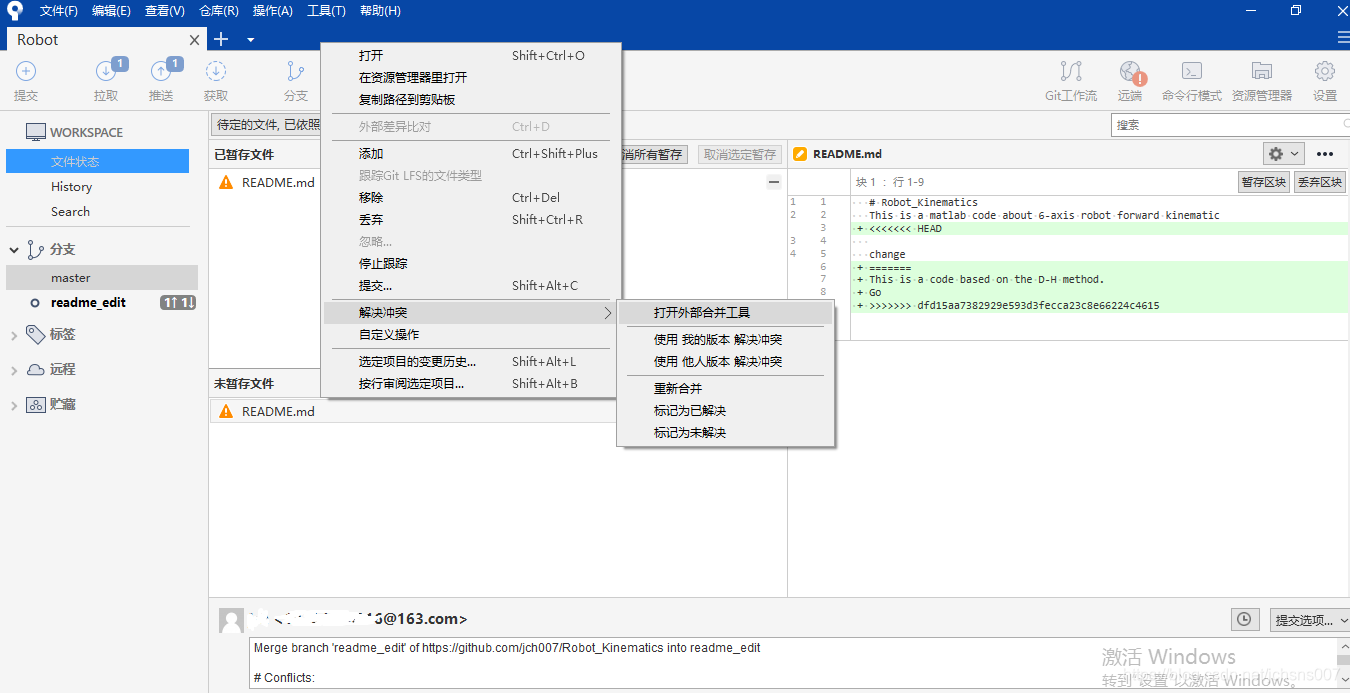Open the Git工作流 toolbar icon
The height and width of the screenshot is (693, 1350).
tap(1071, 71)
